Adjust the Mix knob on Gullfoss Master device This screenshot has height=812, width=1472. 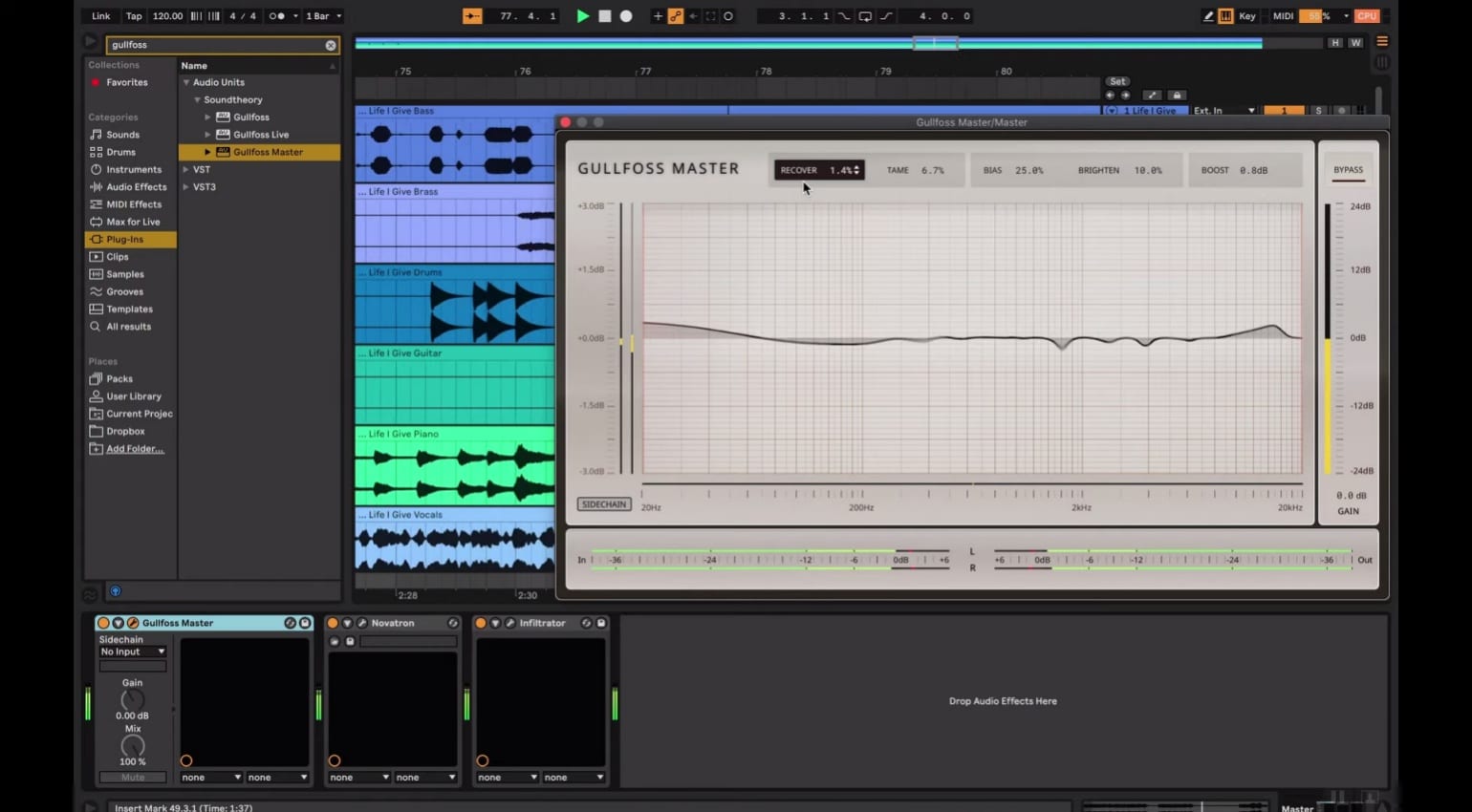132,745
